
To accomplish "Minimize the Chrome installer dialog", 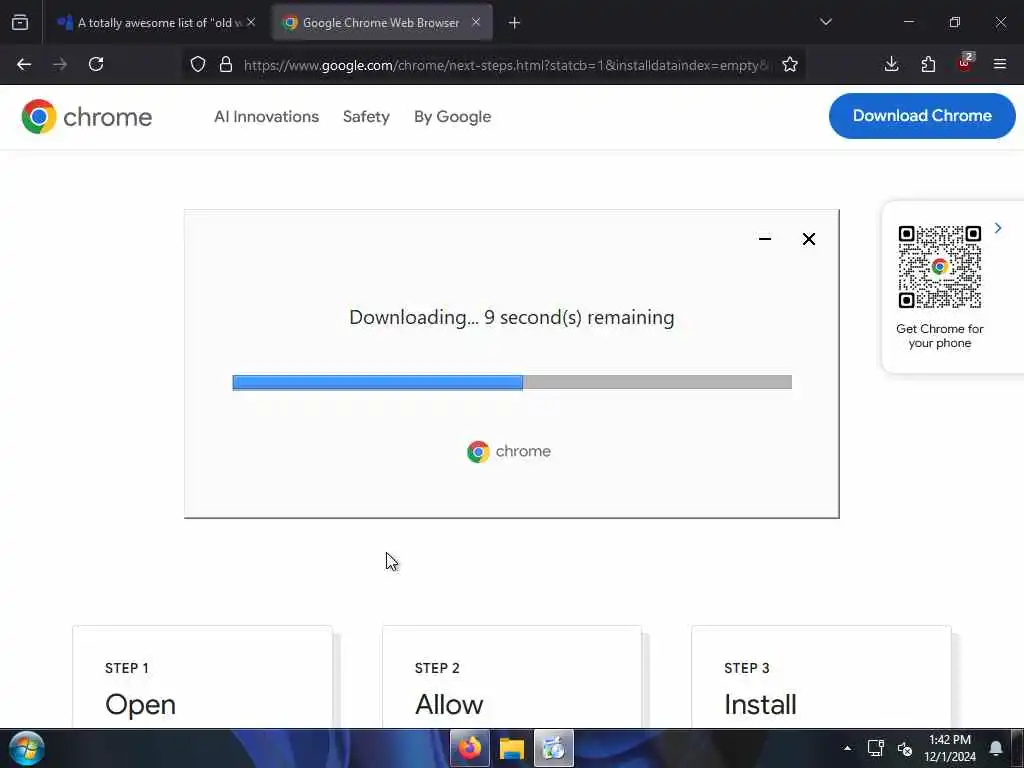I will pyautogui.click(x=765, y=239).
